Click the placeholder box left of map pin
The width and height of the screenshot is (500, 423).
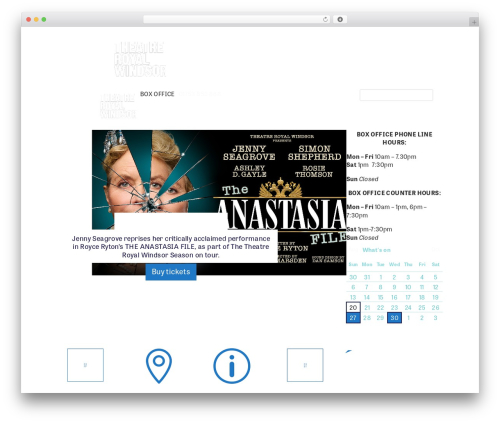(85, 365)
